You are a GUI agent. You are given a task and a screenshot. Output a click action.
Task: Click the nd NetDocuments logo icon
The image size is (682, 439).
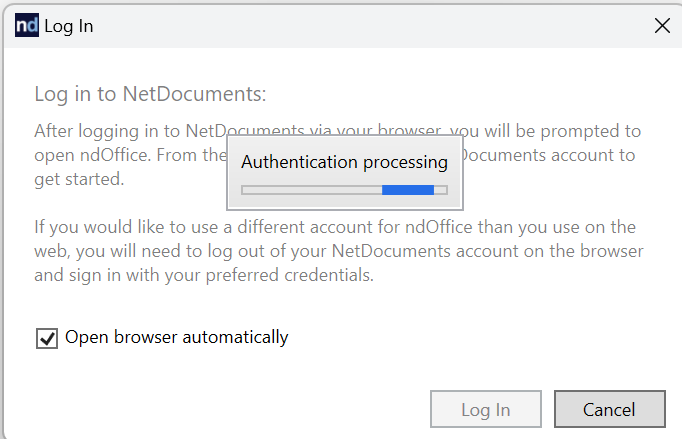[x=27, y=25]
